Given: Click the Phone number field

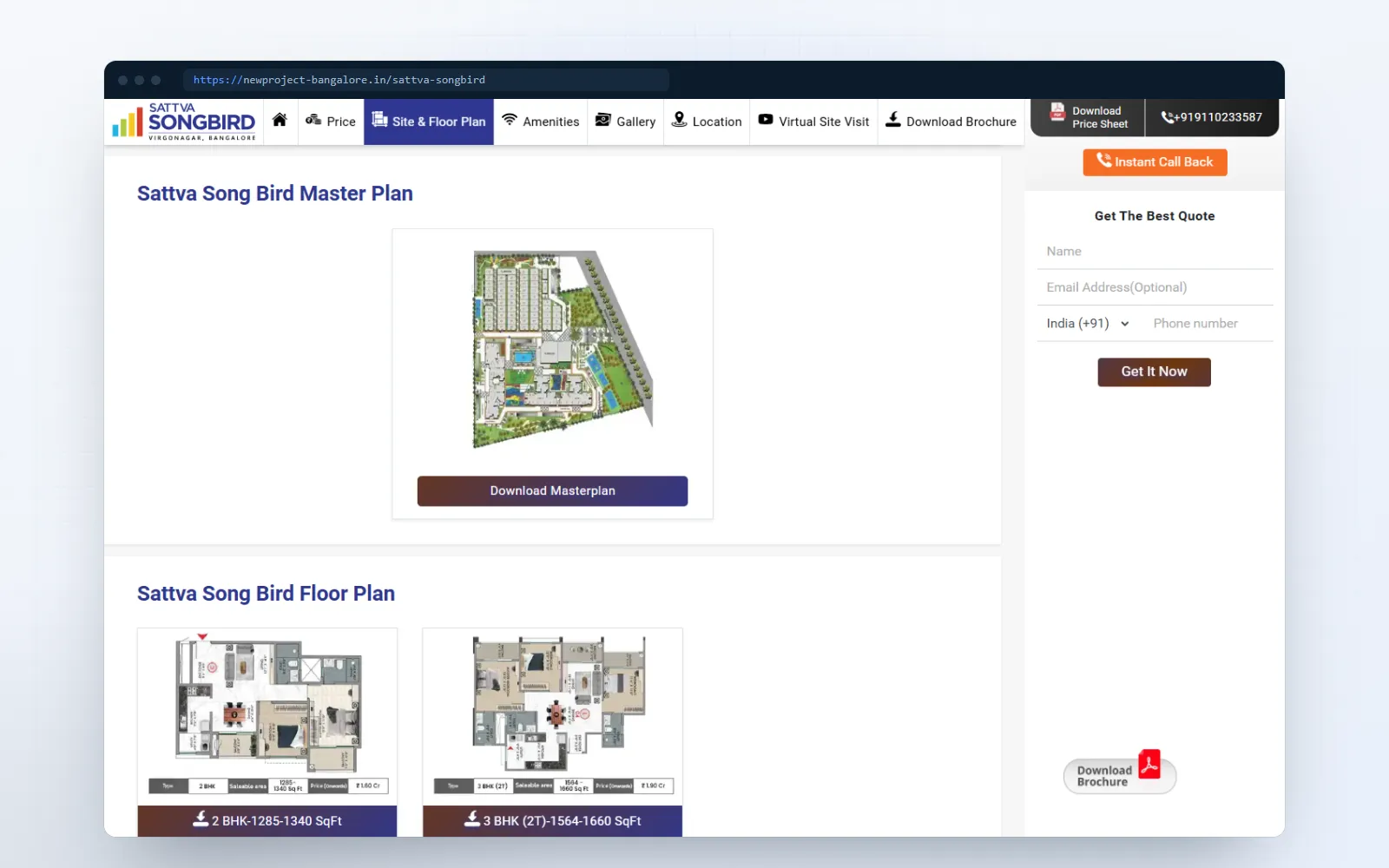Looking at the screenshot, I should tap(1208, 324).
